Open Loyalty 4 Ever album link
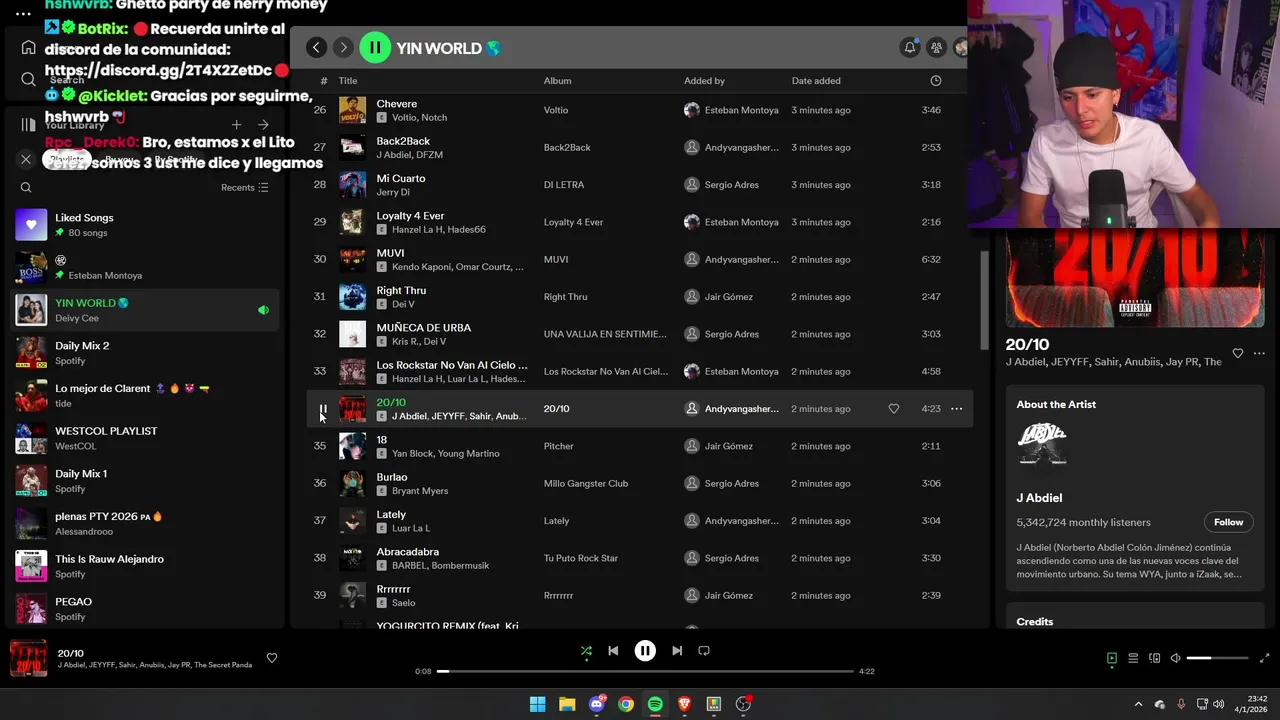The image size is (1280, 720). coord(573,222)
